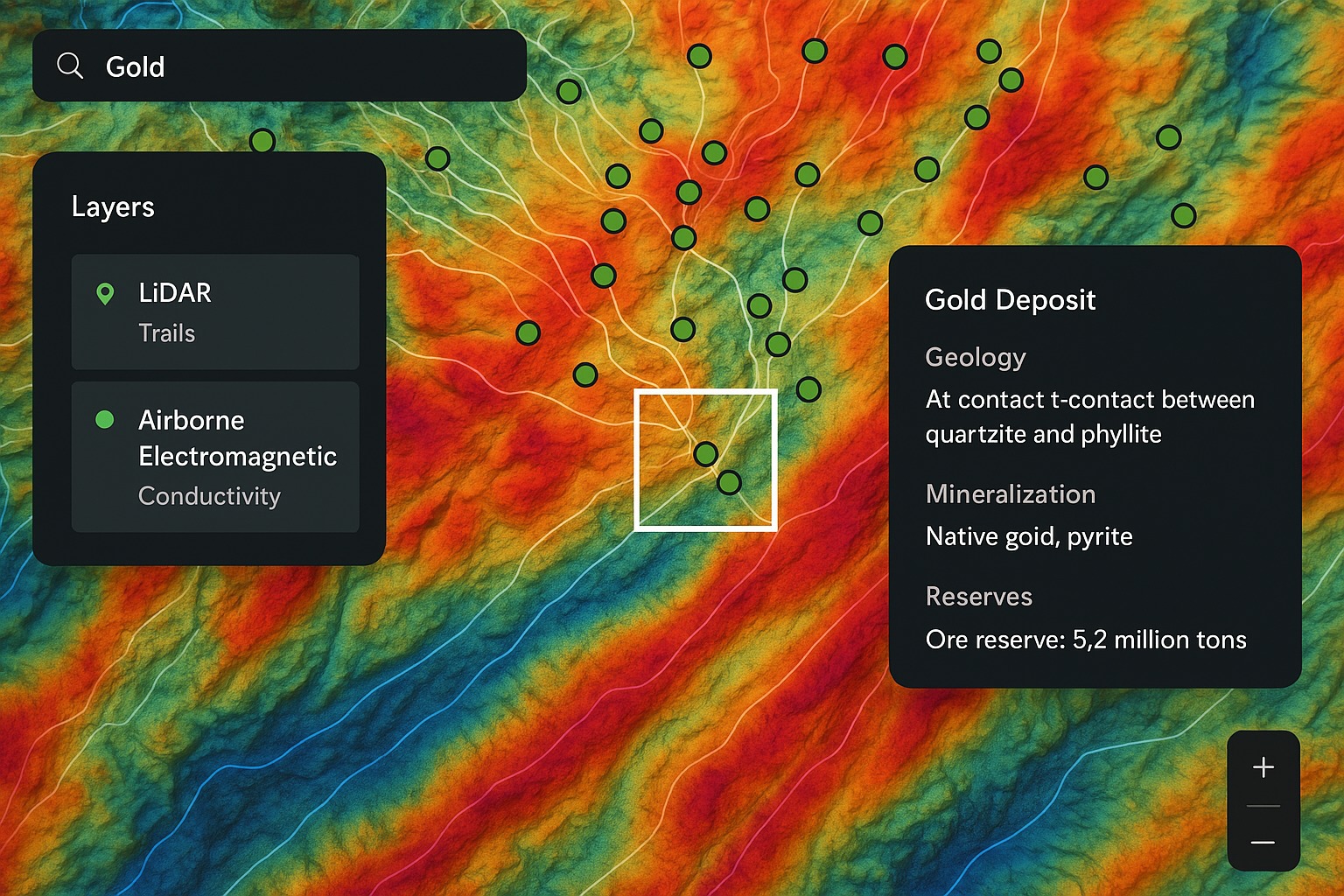The height and width of the screenshot is (896, 1344).
Task: Zoom out with the minus button
Action: point(1263,843)
